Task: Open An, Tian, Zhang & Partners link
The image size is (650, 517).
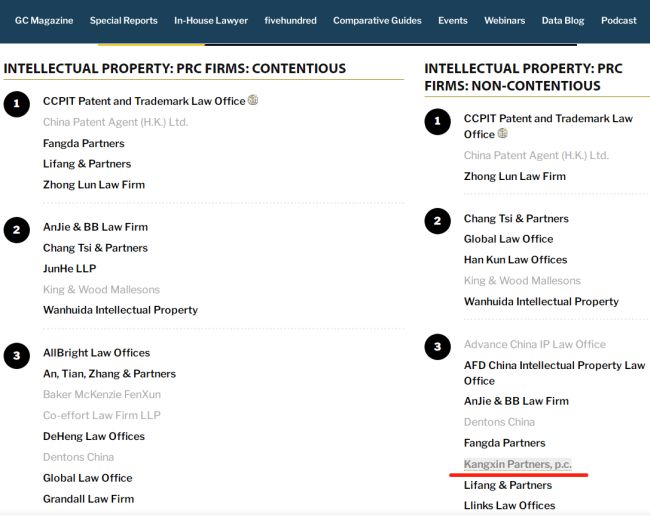Action: click(109, 374)
